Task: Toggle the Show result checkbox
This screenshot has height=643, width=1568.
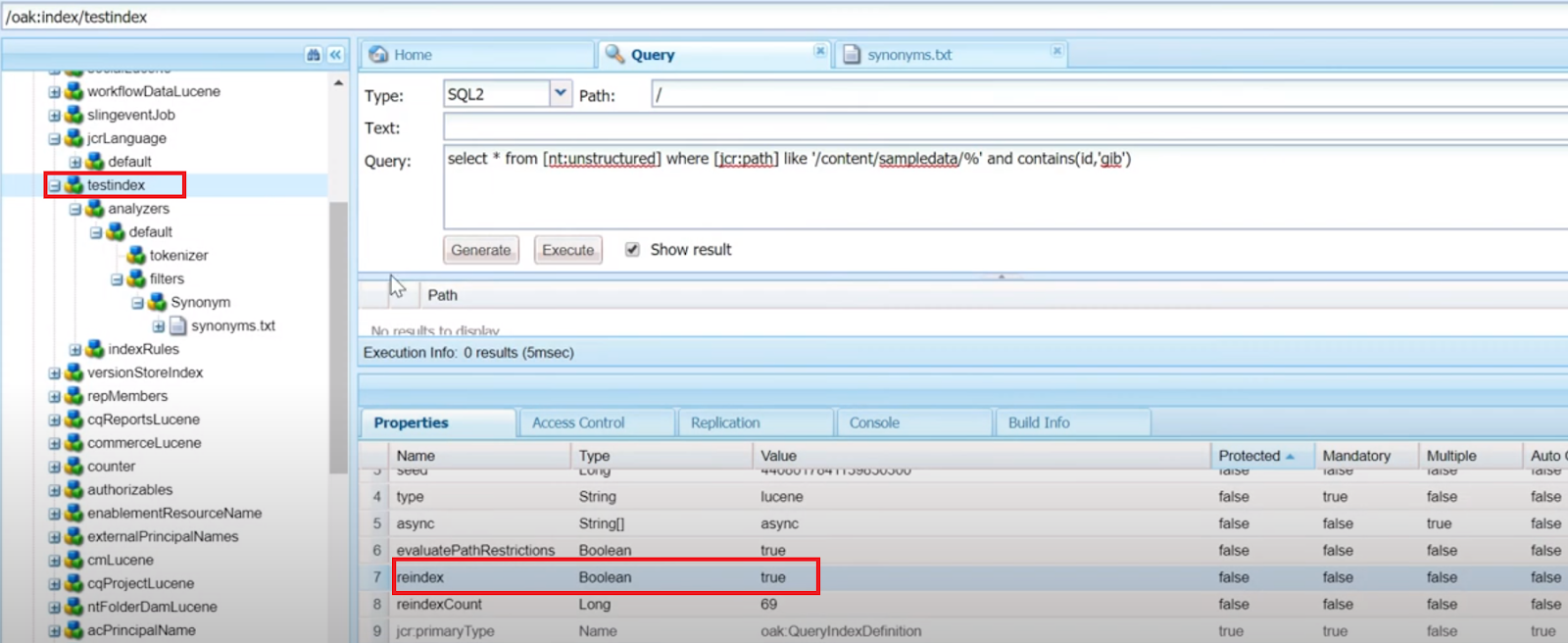Action: coord(632,249)
